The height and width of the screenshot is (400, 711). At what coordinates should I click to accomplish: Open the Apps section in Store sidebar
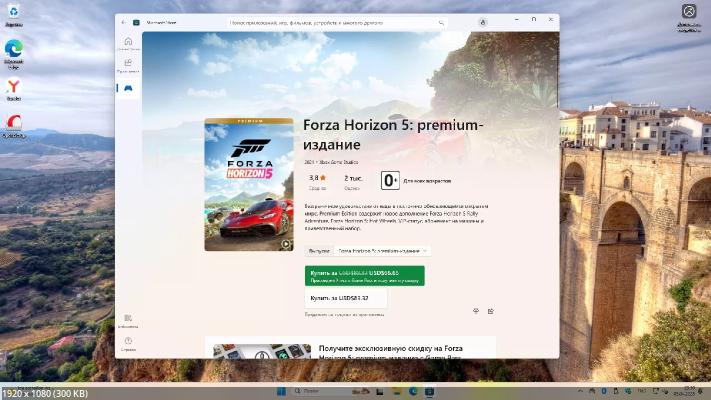click(128, 65)
